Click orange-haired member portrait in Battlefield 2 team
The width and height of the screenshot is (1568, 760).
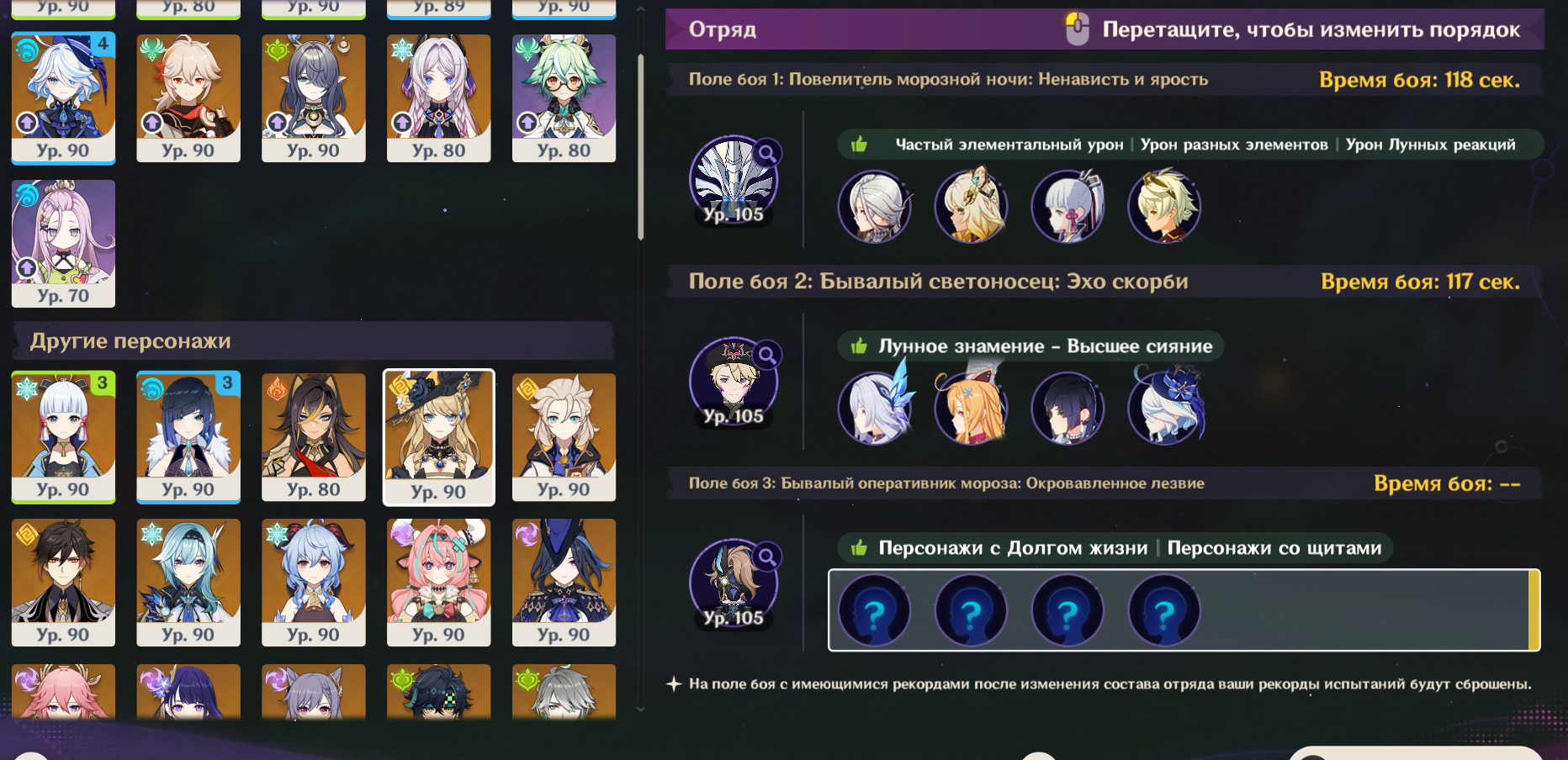click(x=971, y=406)
